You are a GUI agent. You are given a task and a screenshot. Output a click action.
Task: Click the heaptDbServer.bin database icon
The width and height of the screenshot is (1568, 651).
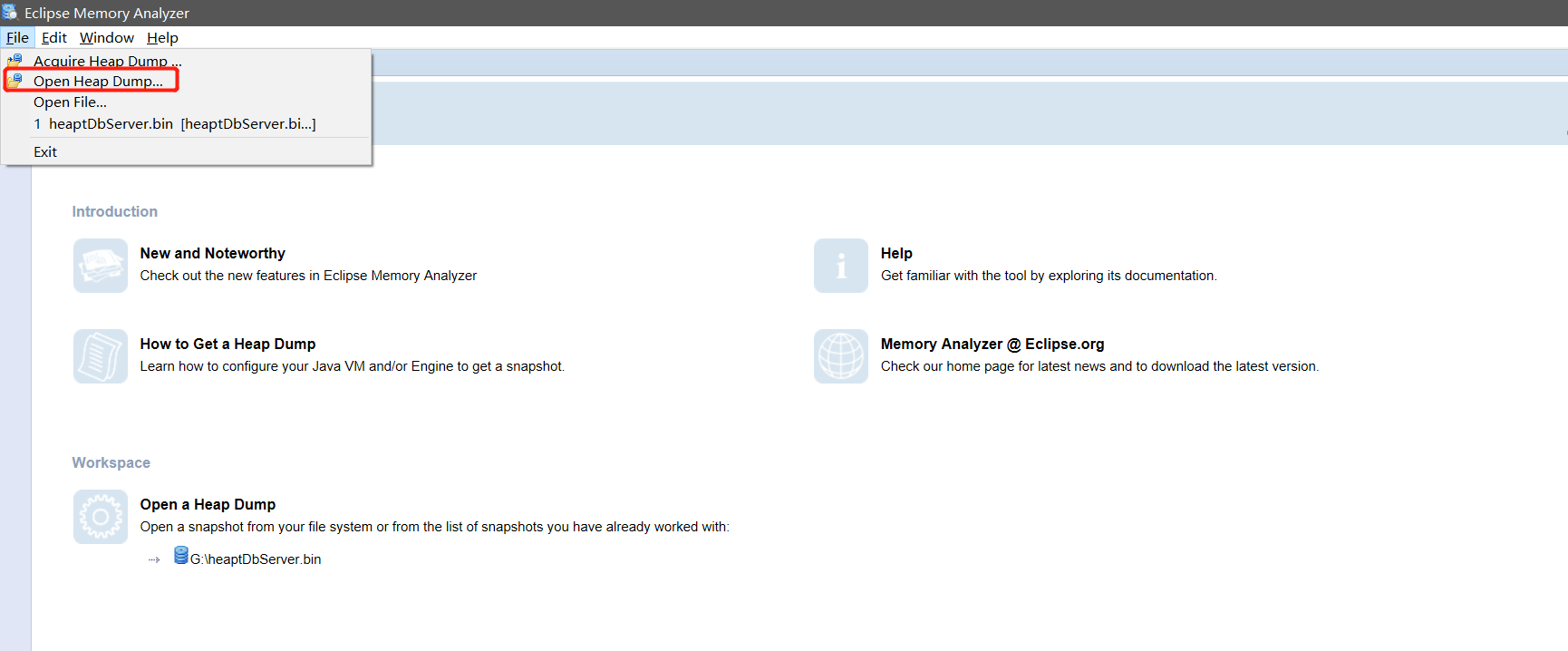click(x=181, y=556)
